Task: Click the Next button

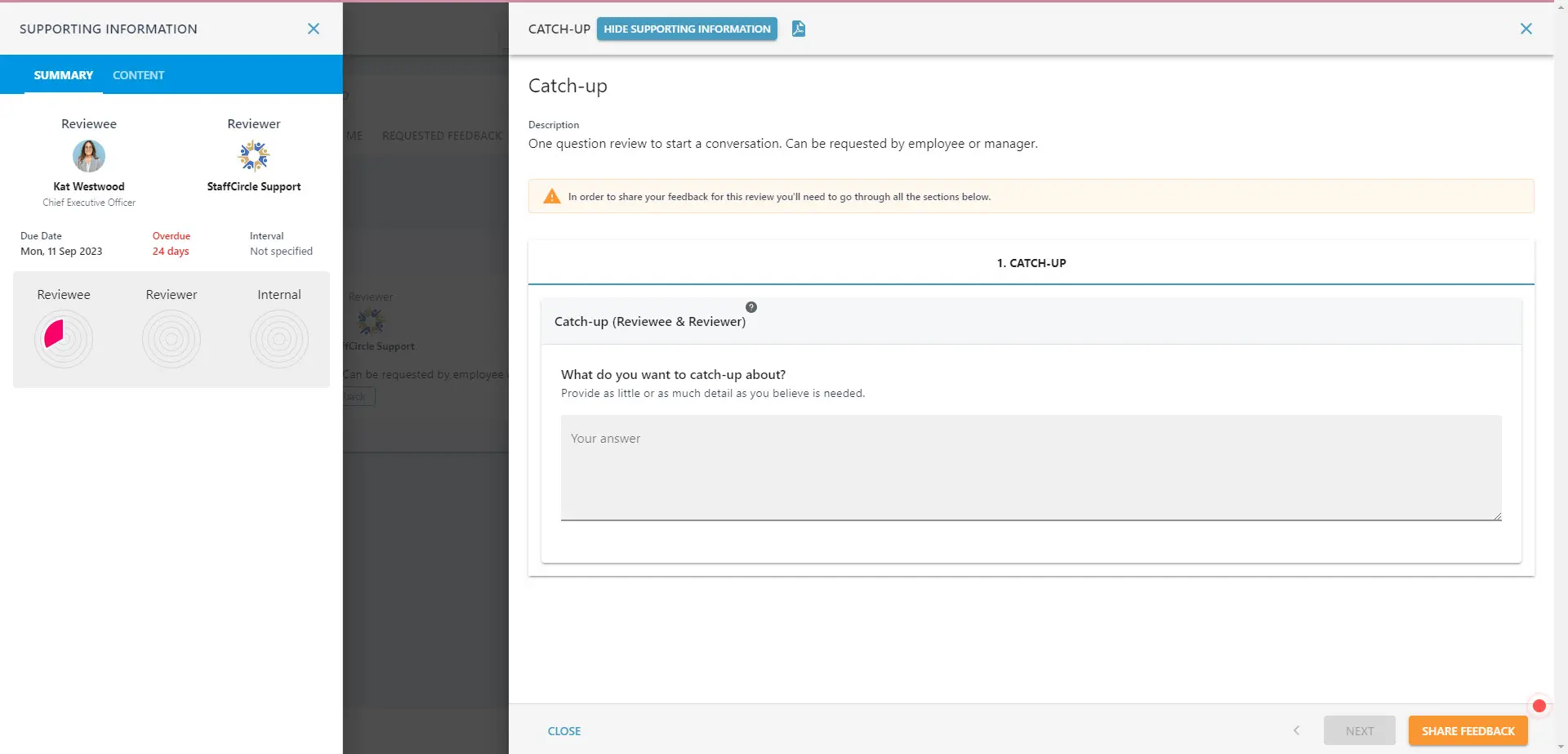Action: point(1359,731)
